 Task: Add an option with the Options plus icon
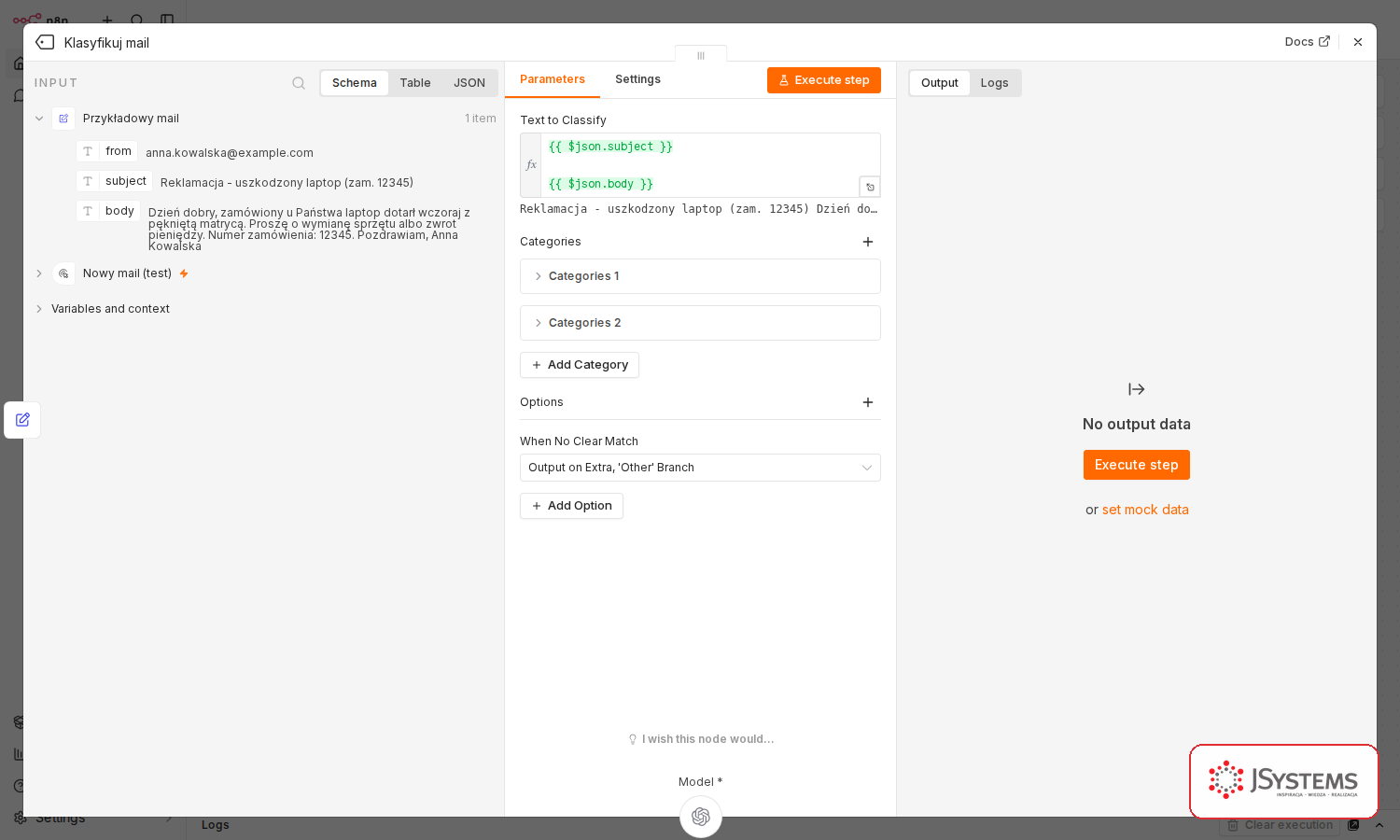868,402
